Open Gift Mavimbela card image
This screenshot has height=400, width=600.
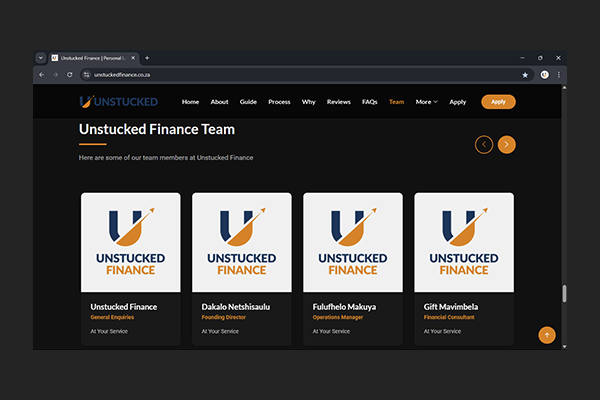pos(464,242)
